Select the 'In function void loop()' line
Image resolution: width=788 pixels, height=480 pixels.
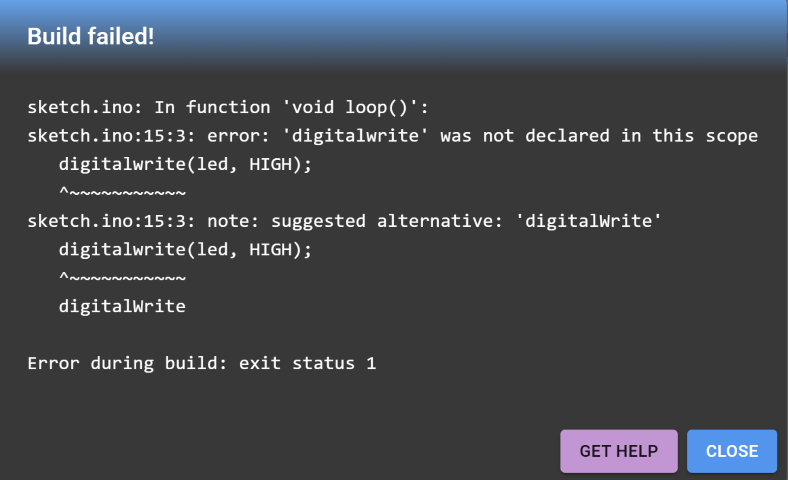point(228,107)
